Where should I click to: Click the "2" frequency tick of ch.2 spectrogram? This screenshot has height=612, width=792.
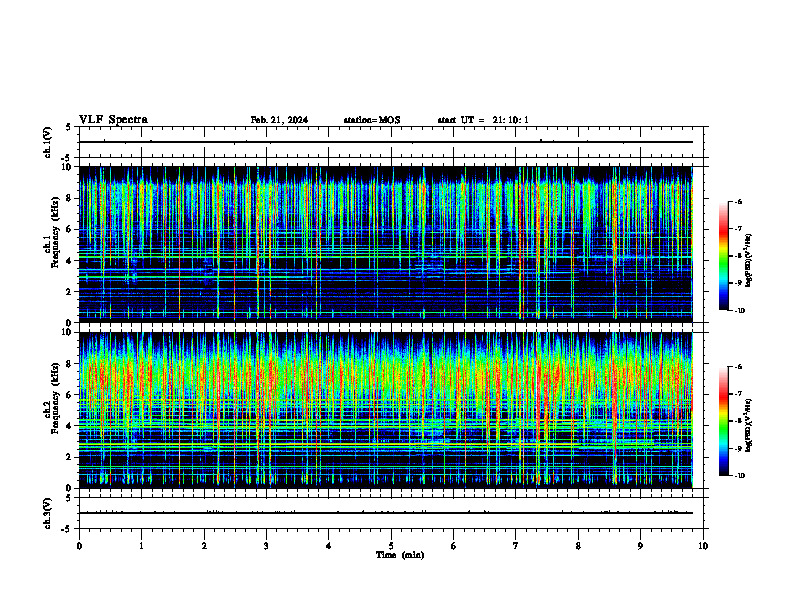(70, 457)
